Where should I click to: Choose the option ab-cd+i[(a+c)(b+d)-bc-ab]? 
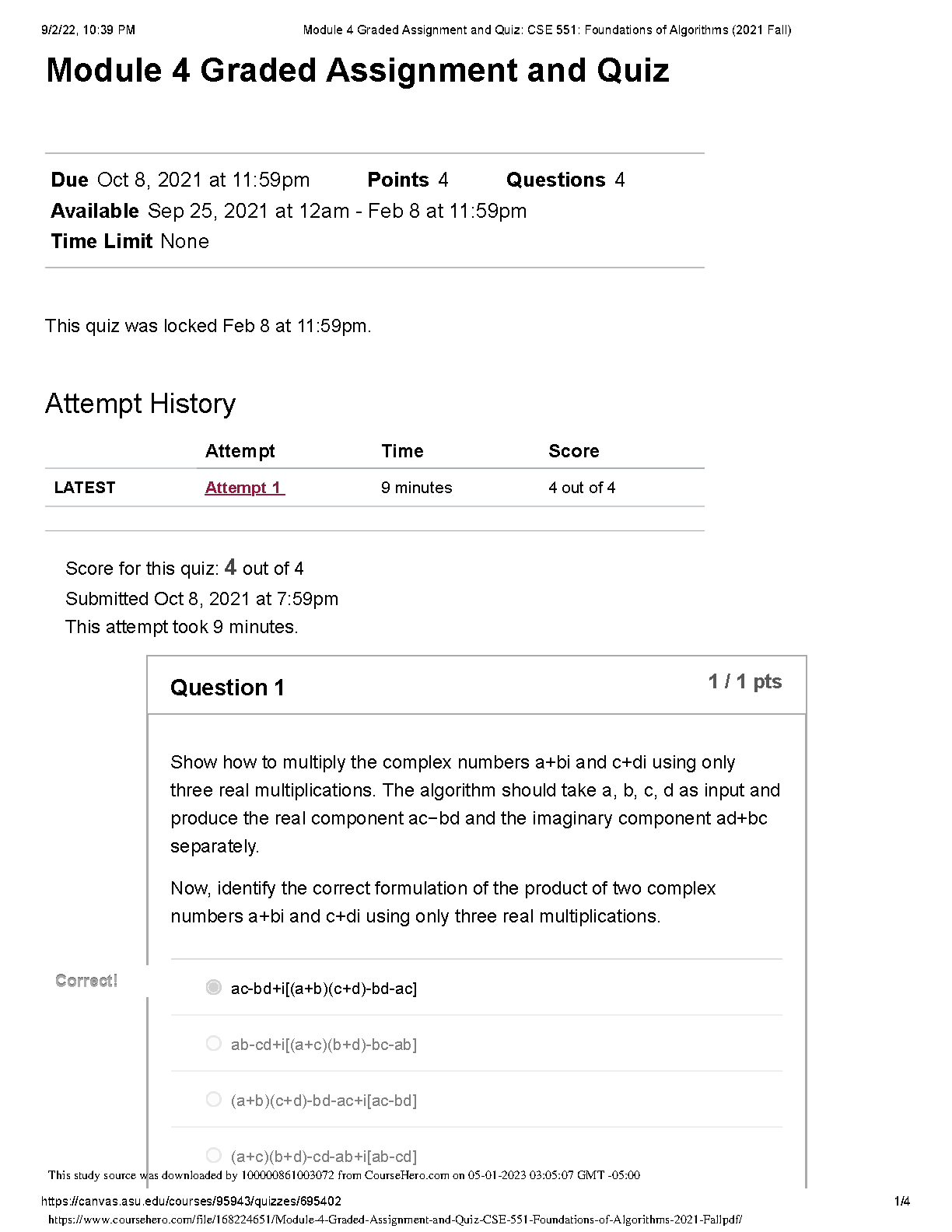[214, 1043]
